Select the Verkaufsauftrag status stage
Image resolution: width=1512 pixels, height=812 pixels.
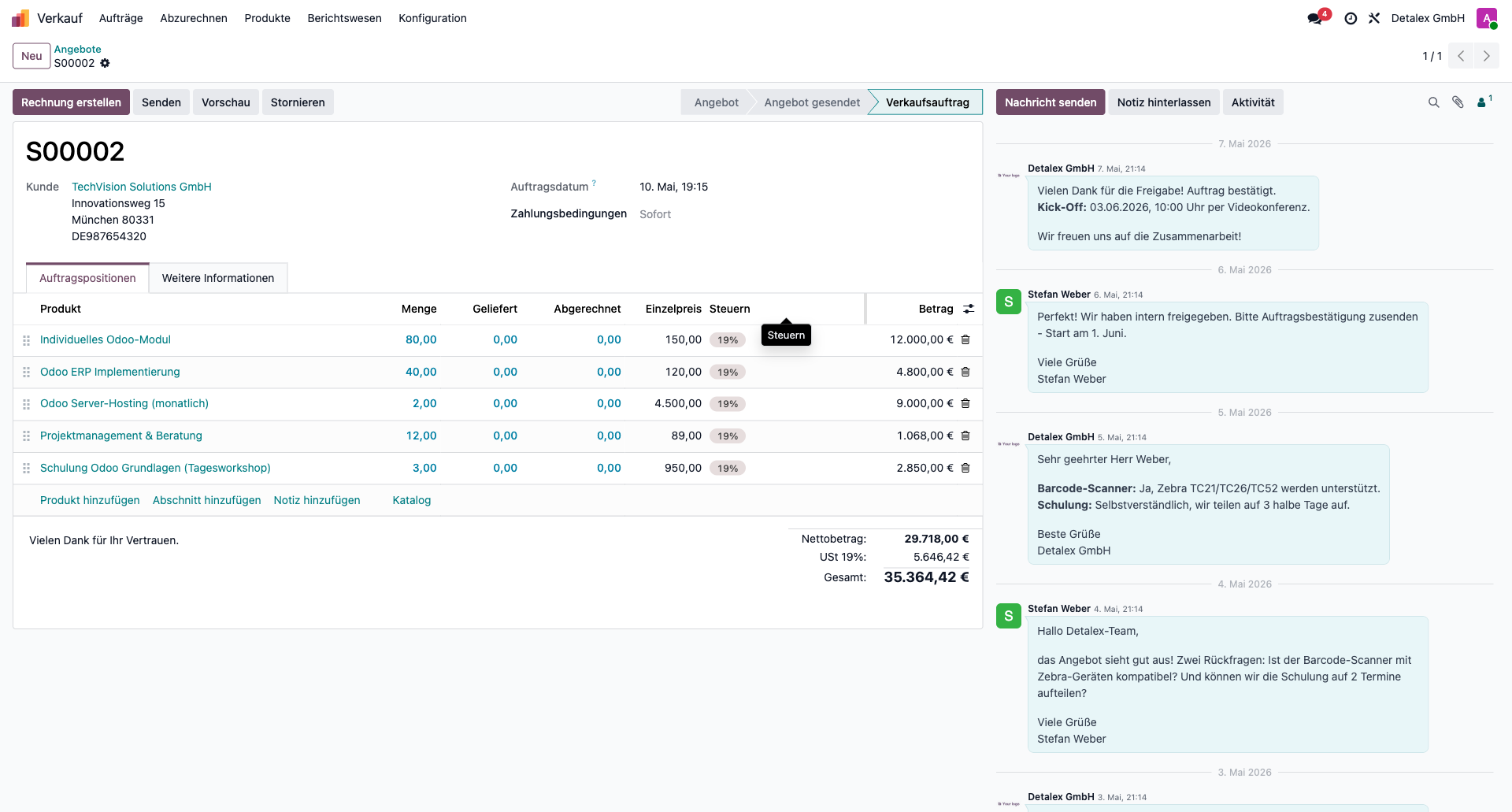point(928,102)
